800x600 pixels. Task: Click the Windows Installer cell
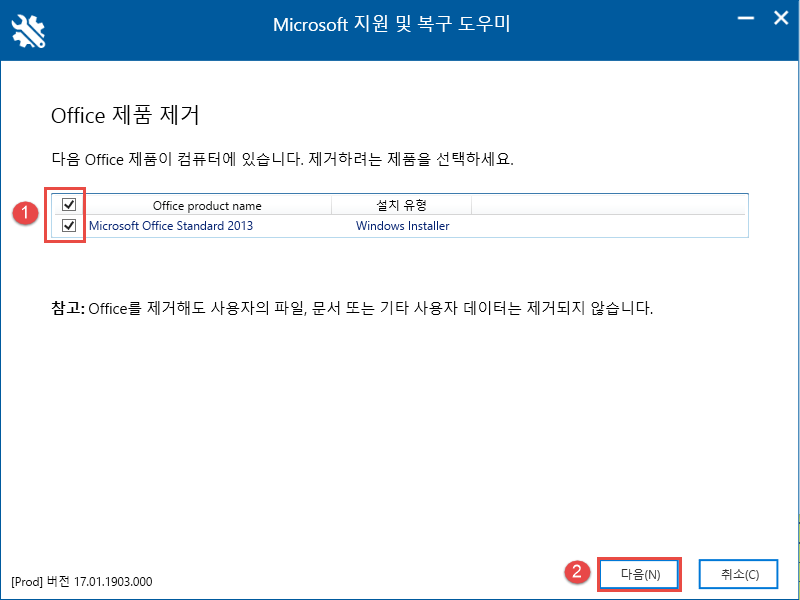403,226
